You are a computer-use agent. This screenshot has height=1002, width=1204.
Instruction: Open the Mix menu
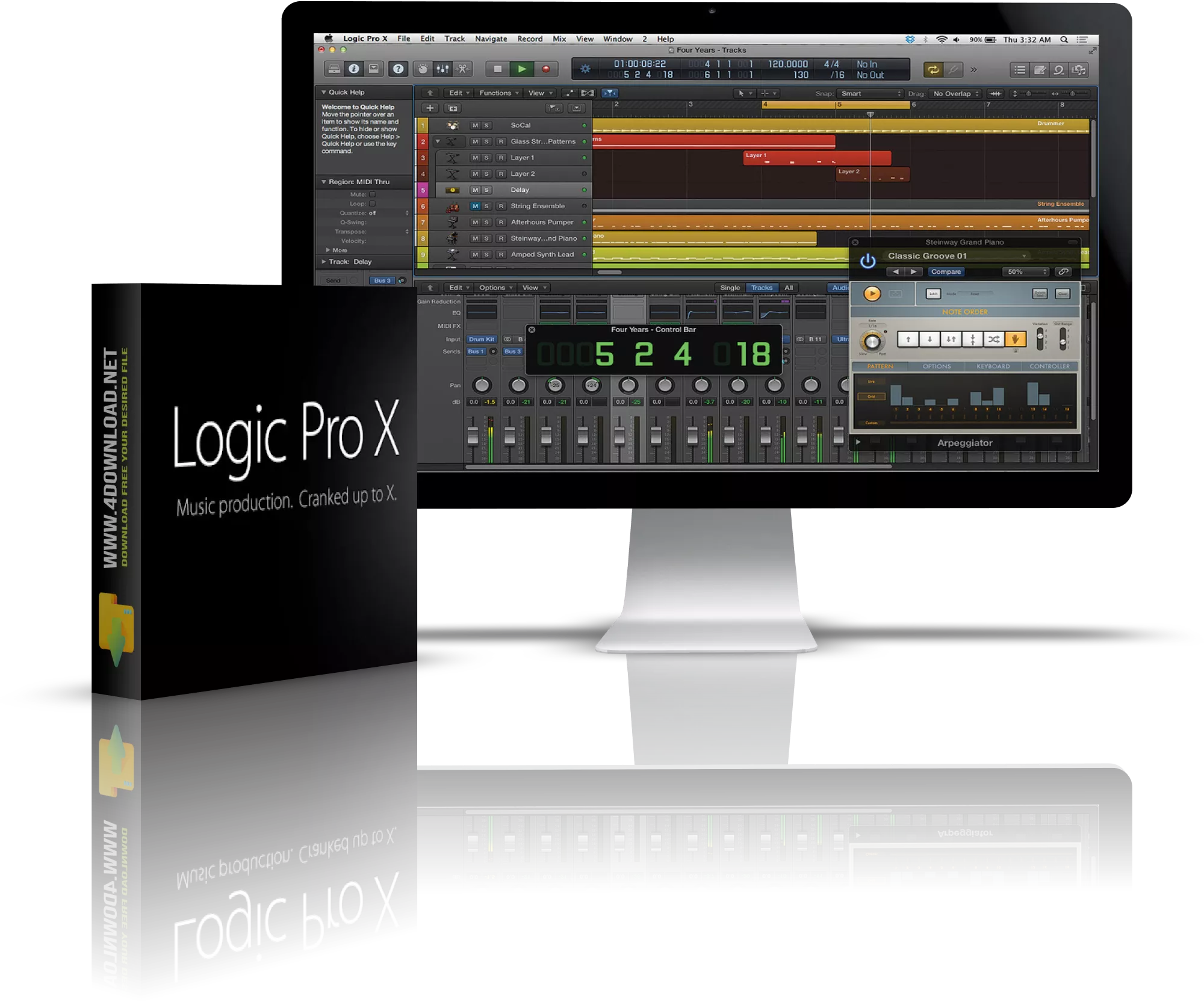pos(559,39)
